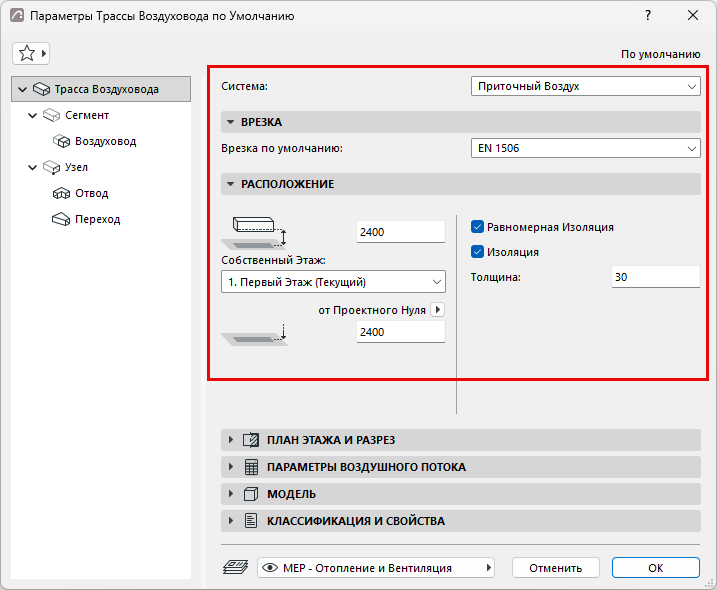Click the floor plan and section icon
This screenshot has height=590, width=717.
(x=251, y=440)
